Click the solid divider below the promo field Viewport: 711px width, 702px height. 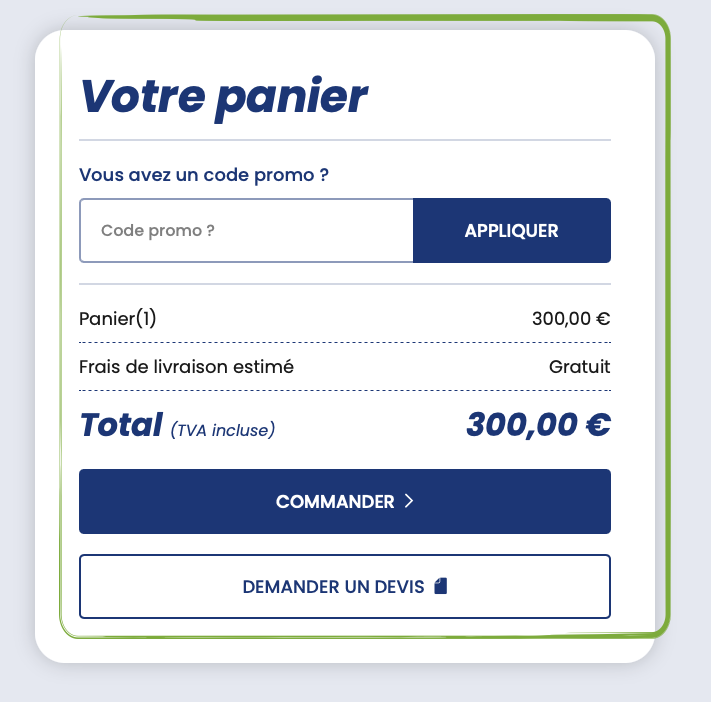pyautogui.click(x=344, y=284)
